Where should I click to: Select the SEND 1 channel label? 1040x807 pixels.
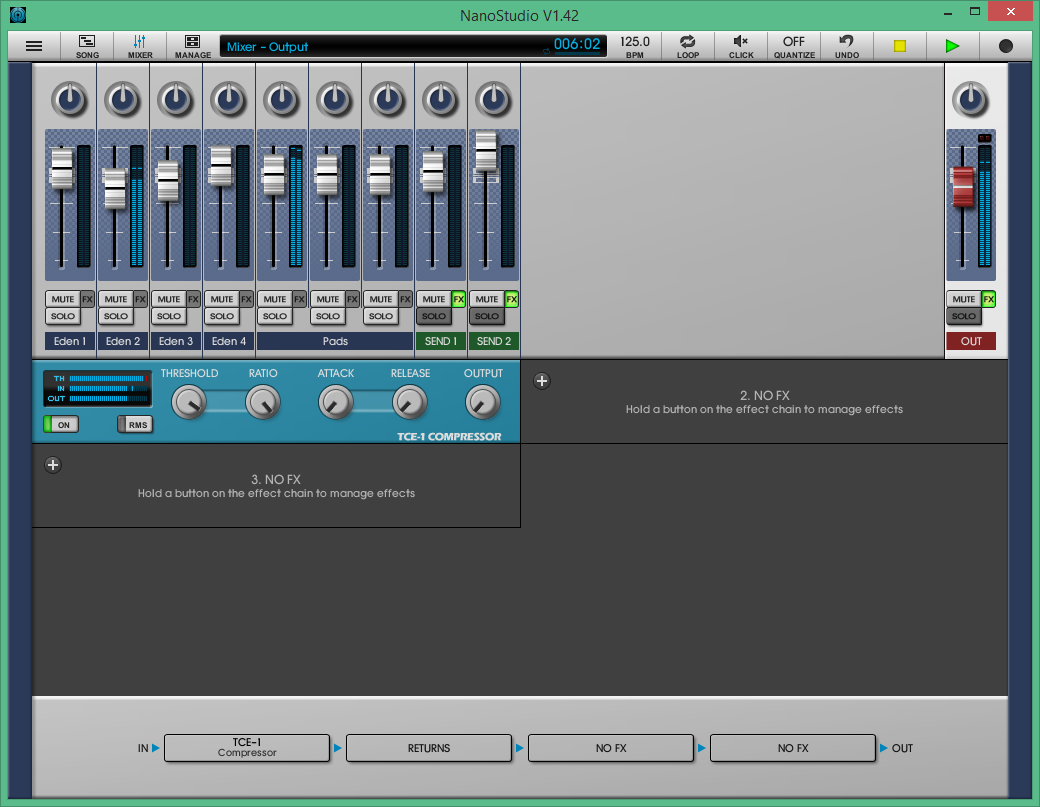point(441,341)
